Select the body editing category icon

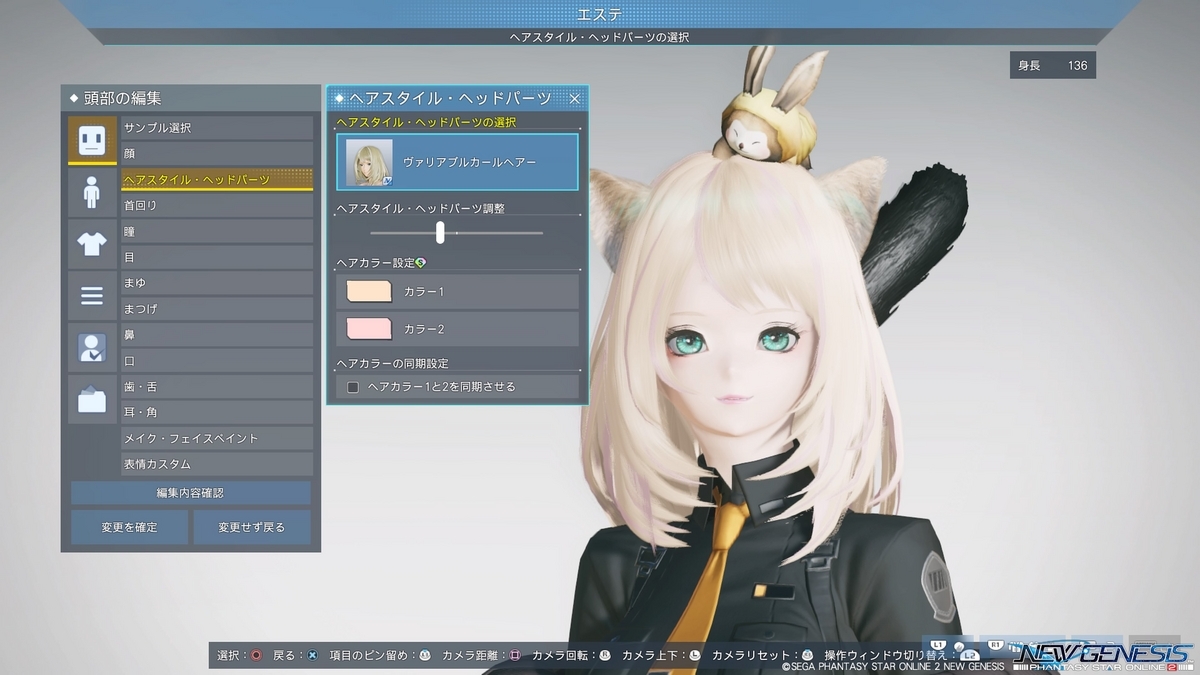tap(92, 192)
